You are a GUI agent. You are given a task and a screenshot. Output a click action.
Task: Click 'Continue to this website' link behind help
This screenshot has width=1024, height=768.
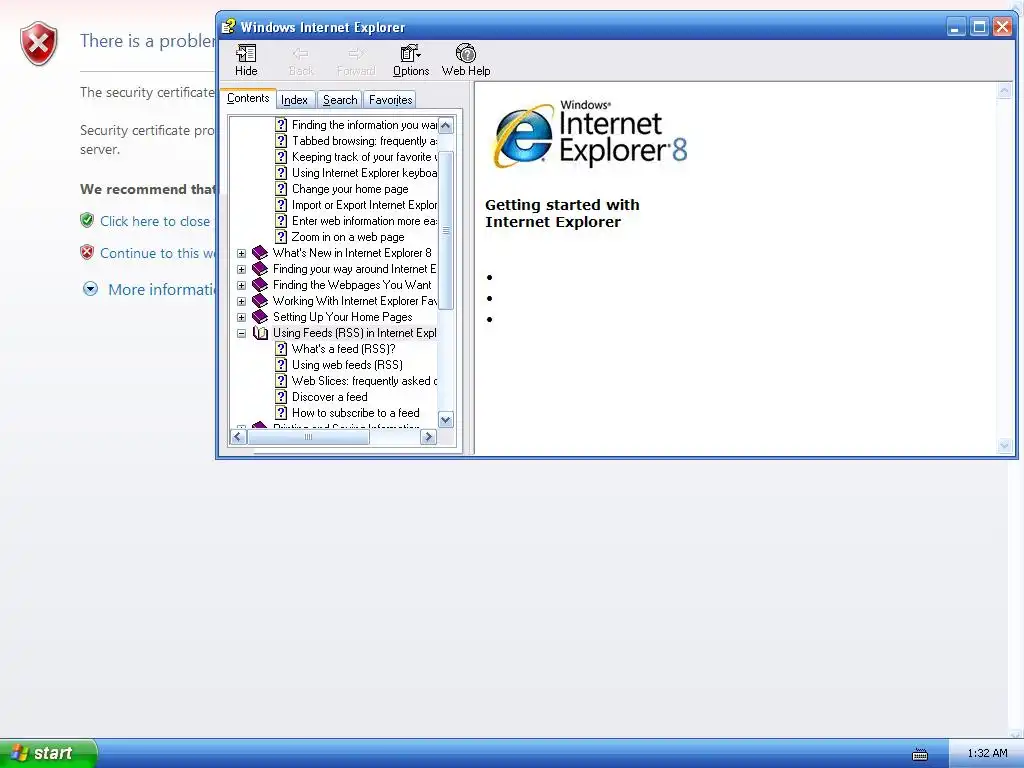click(x=157, y=253)
